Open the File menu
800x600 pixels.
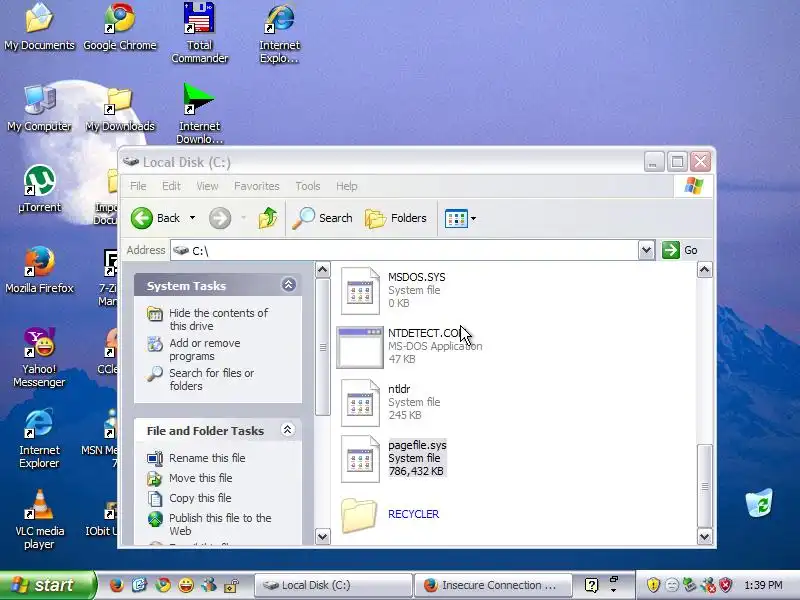tap(138, 186)
